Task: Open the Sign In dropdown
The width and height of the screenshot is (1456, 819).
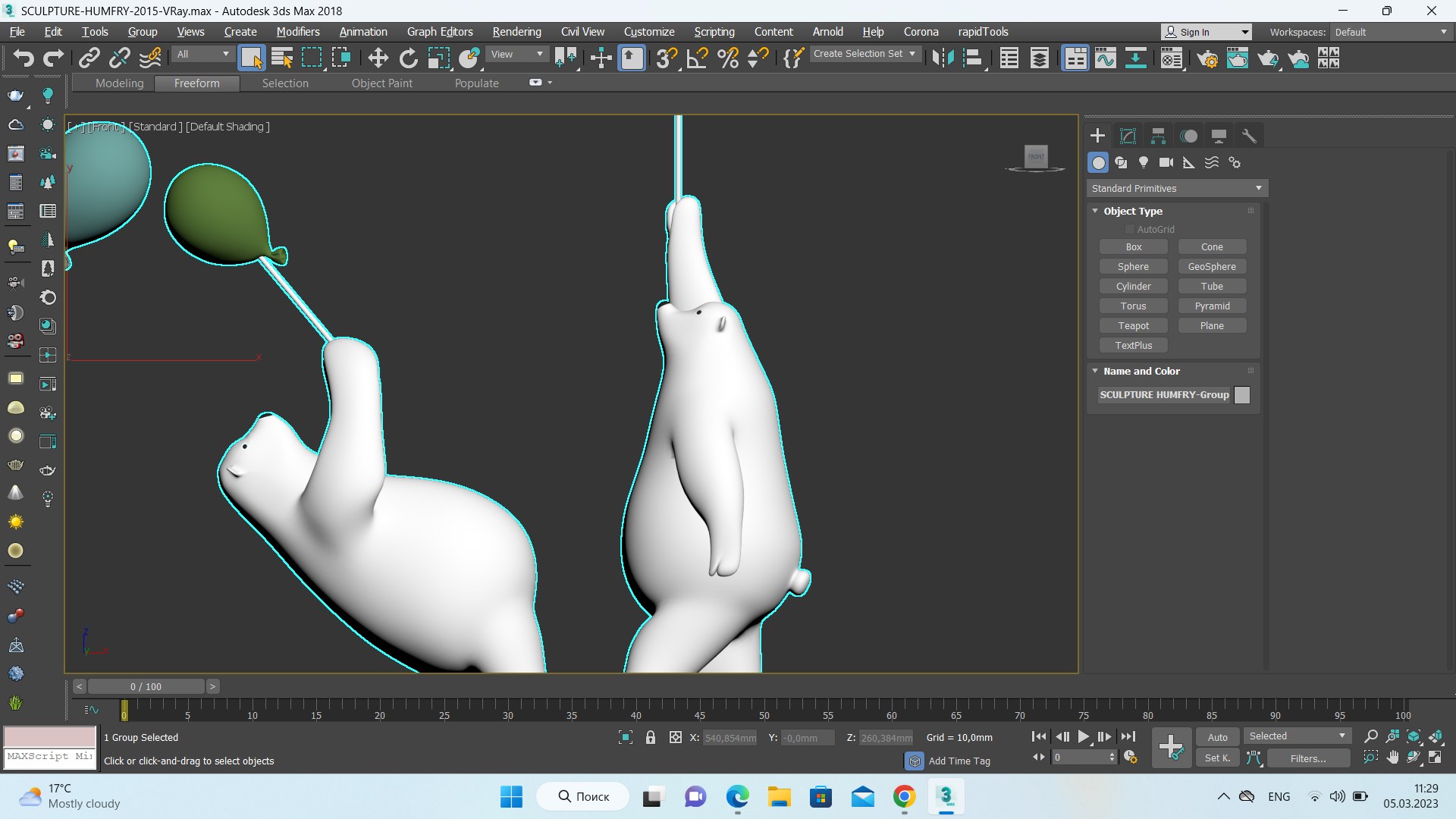Action: (1207, 32)
